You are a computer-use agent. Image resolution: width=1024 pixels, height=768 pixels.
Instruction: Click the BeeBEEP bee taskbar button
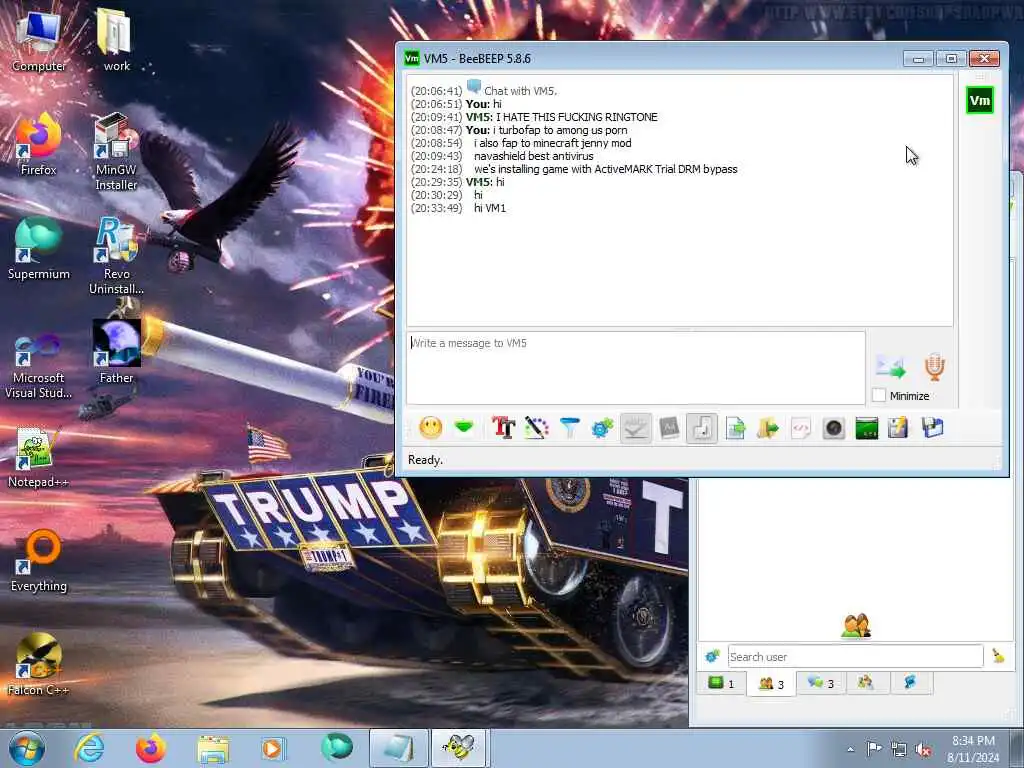tap(458, 748)
